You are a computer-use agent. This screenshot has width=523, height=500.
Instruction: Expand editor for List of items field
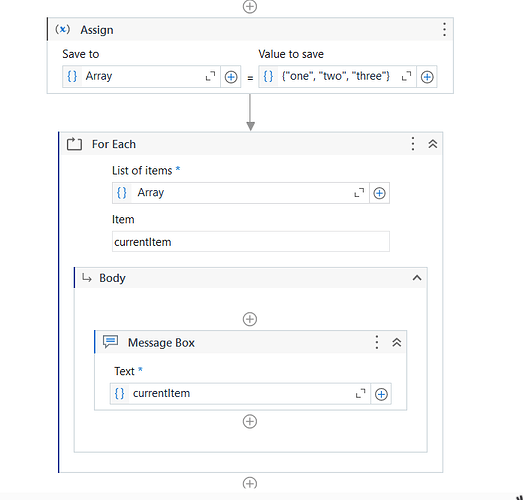pos(359,193)
